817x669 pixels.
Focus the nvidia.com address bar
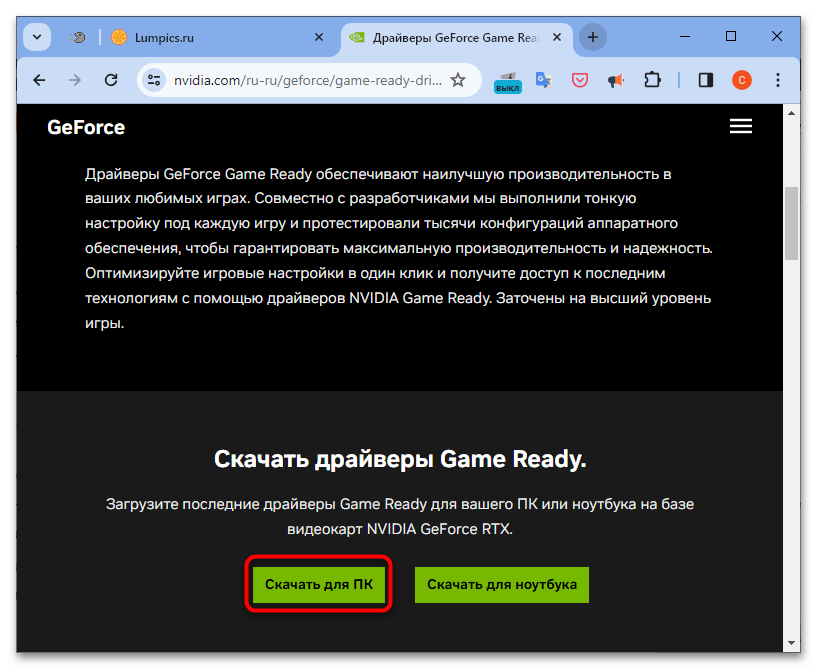coord(307,80)
